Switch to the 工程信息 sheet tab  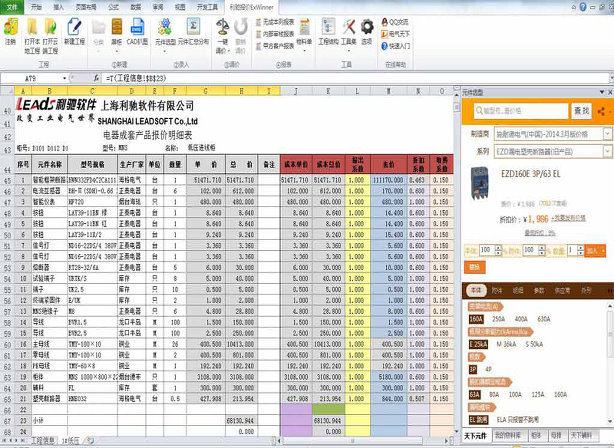[40, 440]
